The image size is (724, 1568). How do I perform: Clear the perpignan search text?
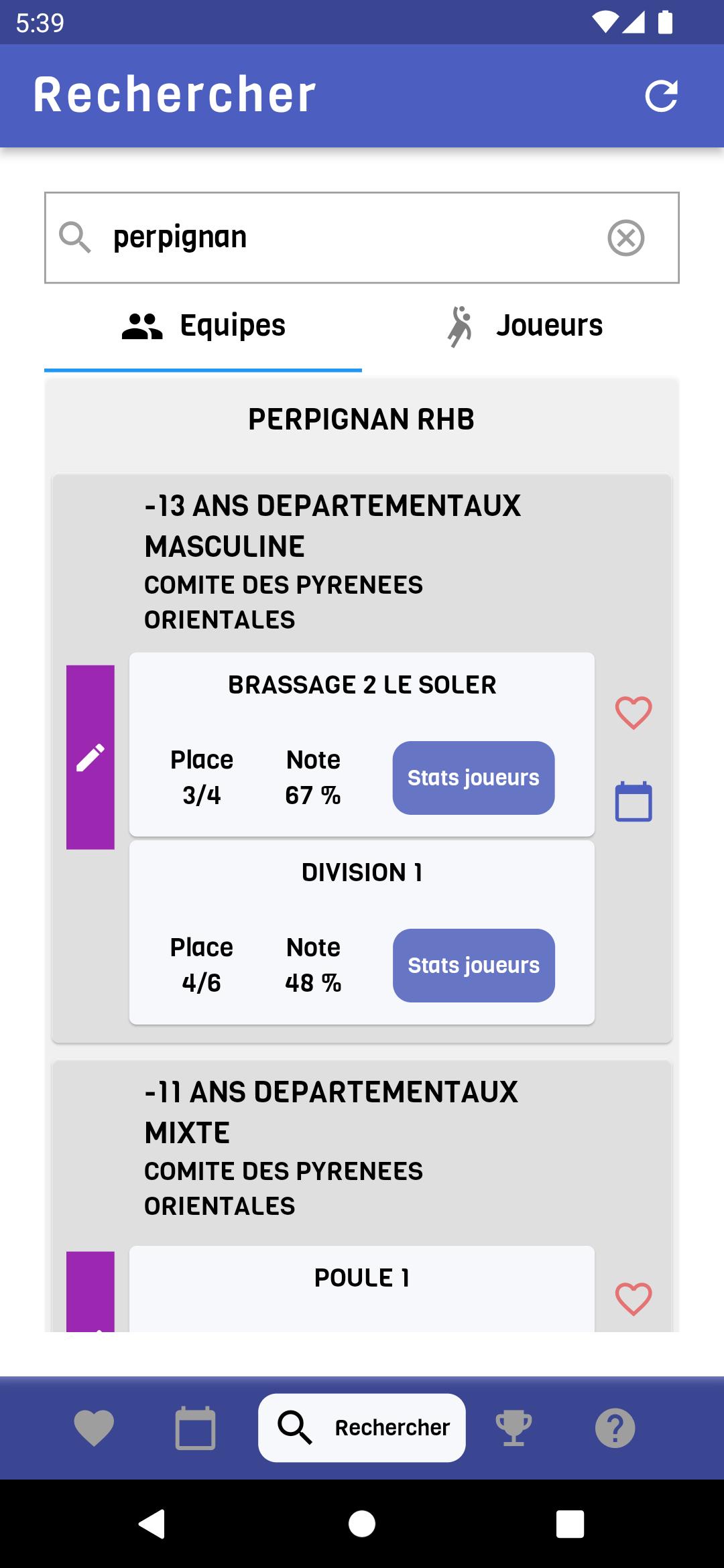click(x=626, y=238)
